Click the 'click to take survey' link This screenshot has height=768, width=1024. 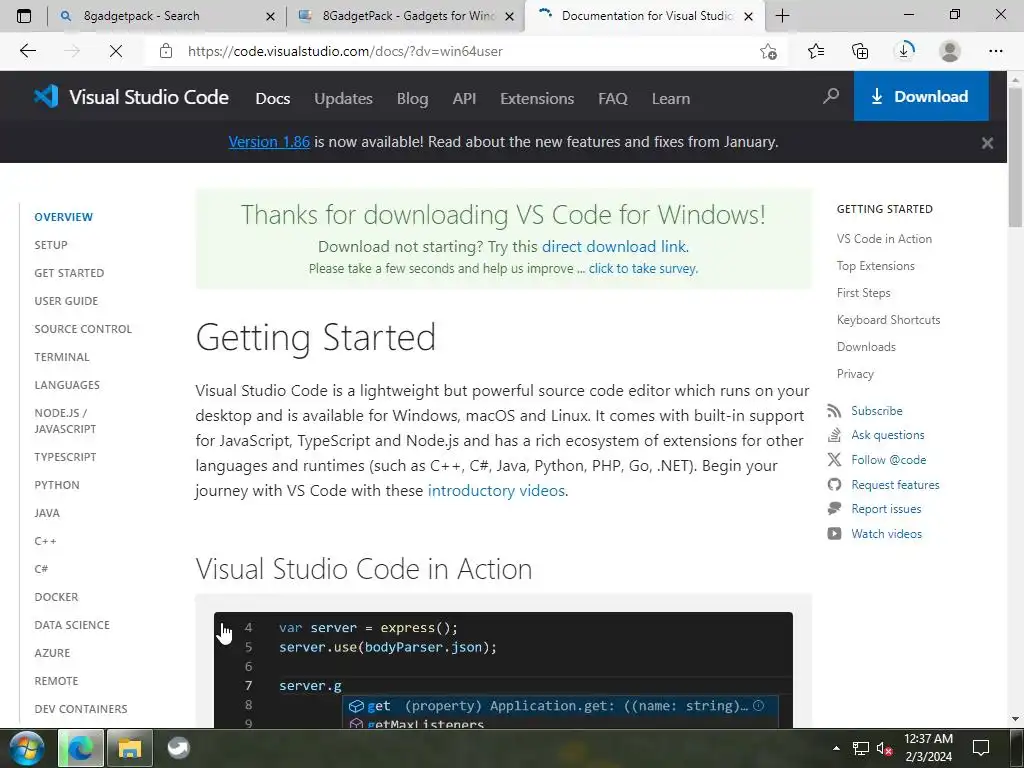click(643, 268)
